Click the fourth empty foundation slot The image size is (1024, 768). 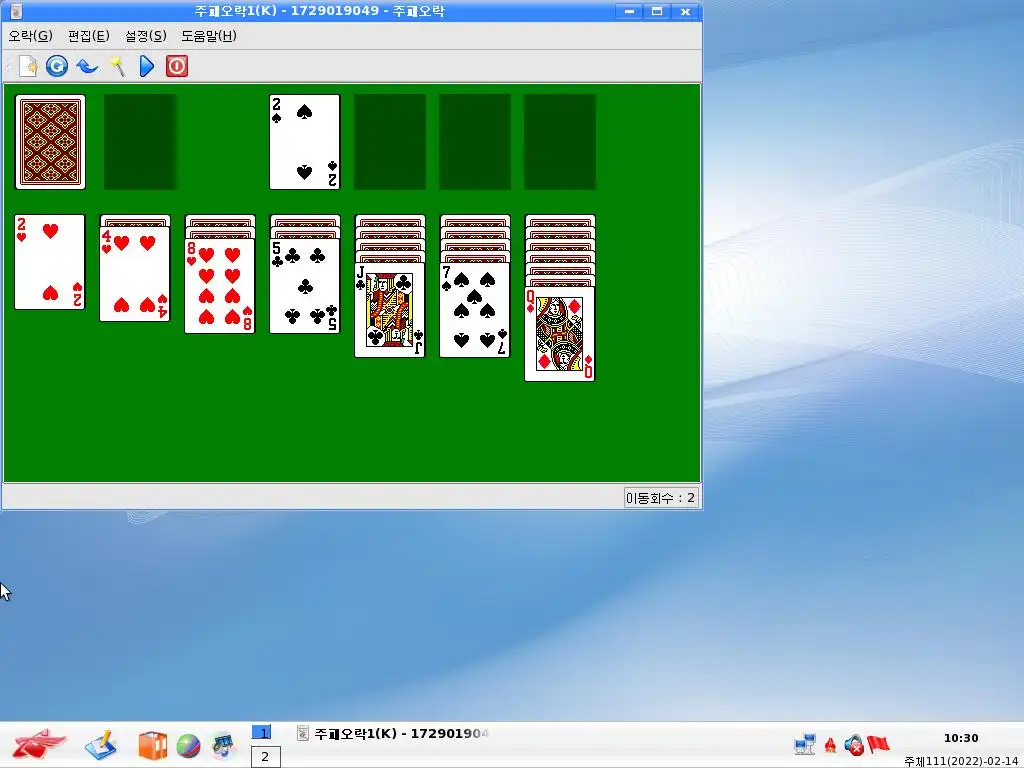pyautogui.click(x=560, y=142)
